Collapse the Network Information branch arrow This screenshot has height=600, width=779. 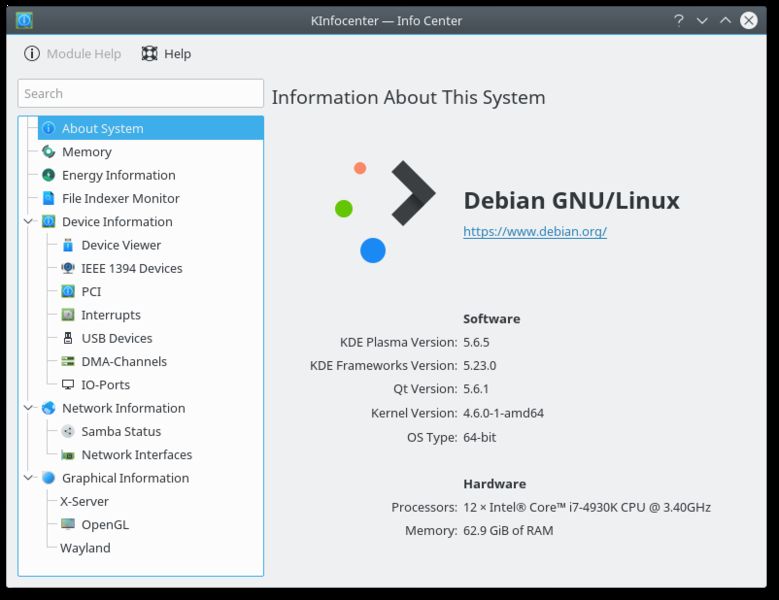pos(28,408)
